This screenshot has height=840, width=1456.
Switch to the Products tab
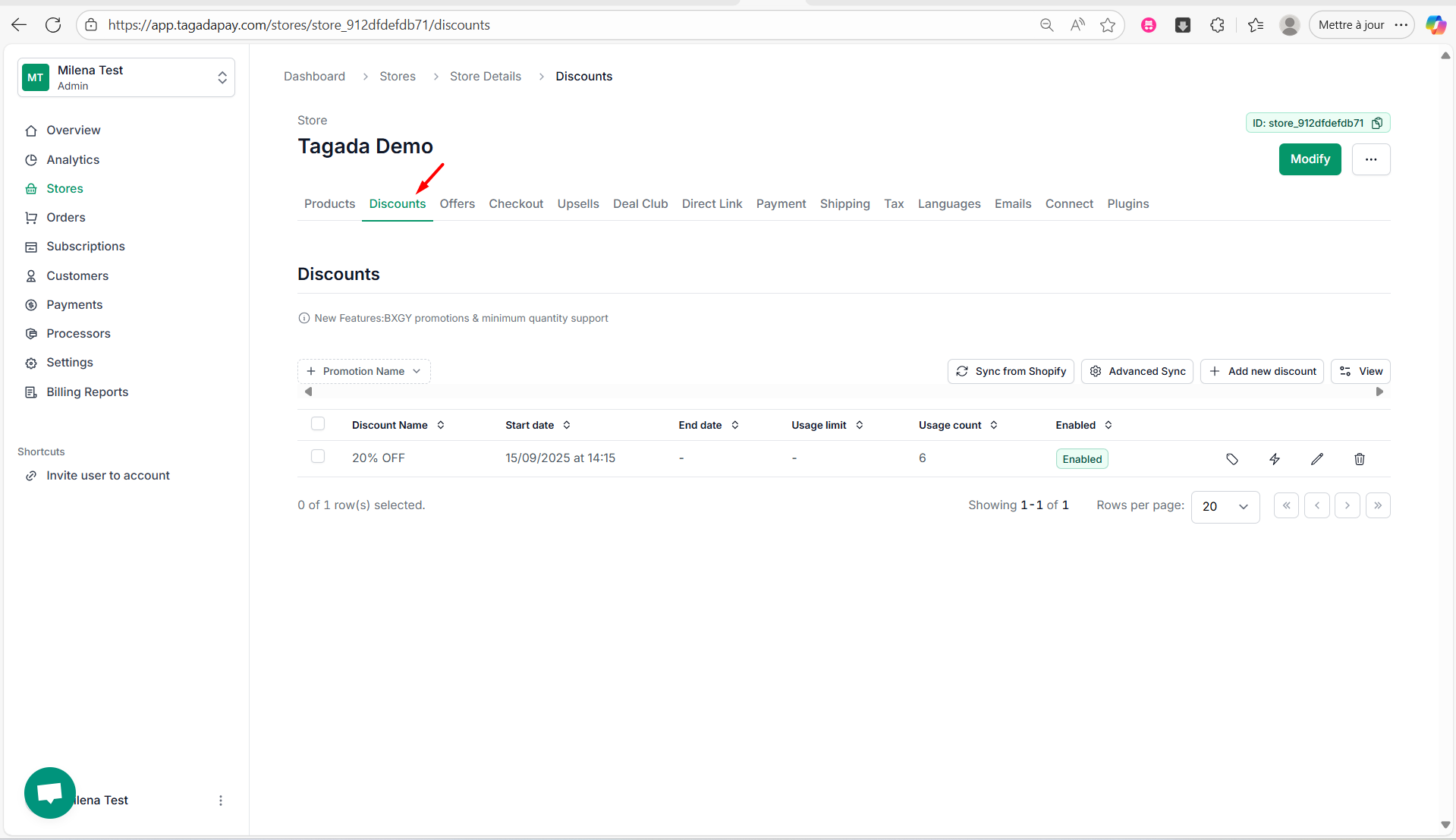pos(329,203)
